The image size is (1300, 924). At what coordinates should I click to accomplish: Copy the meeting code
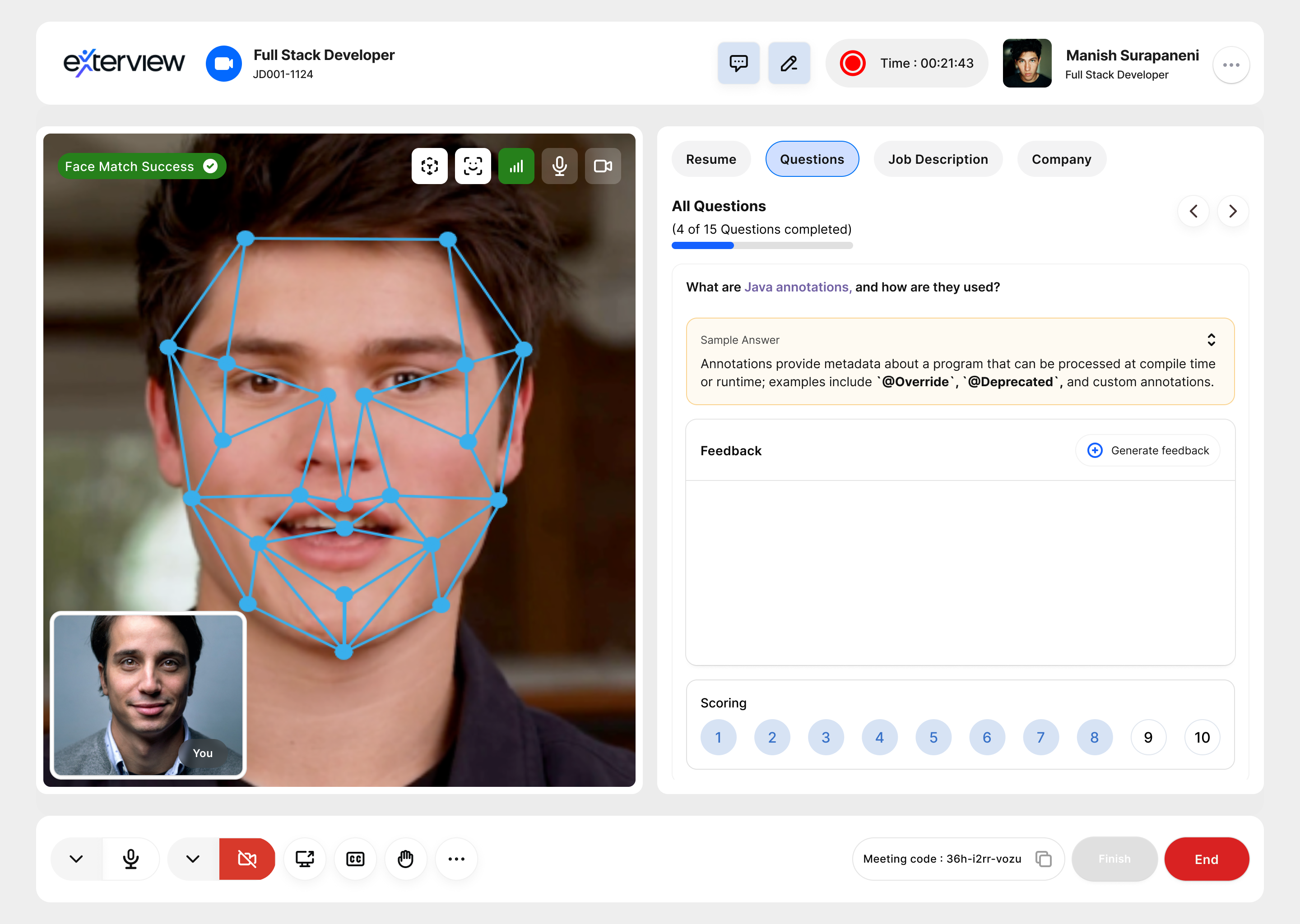pos(1043,859)
